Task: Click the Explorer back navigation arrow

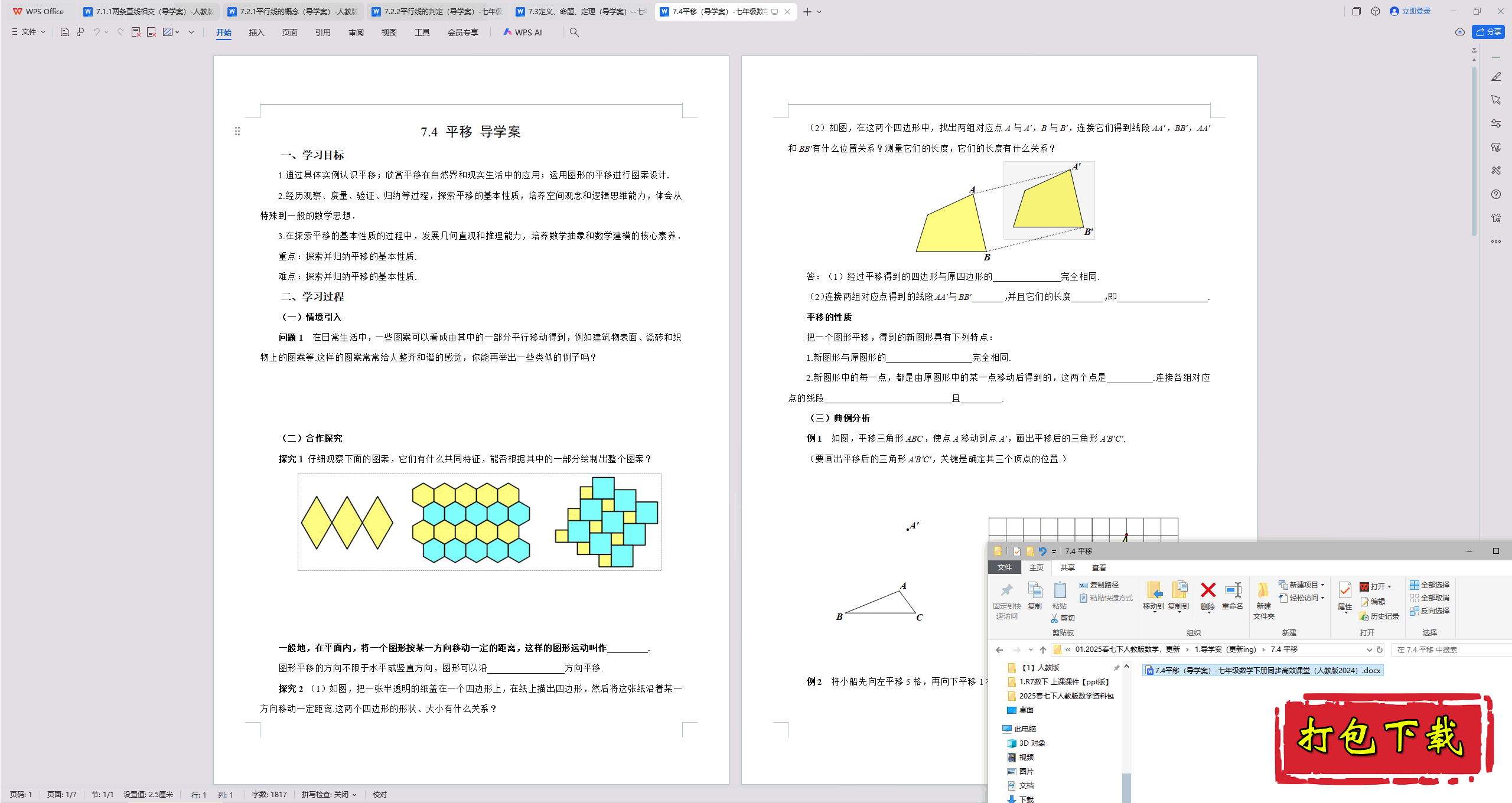Action: tap(999, 649)
